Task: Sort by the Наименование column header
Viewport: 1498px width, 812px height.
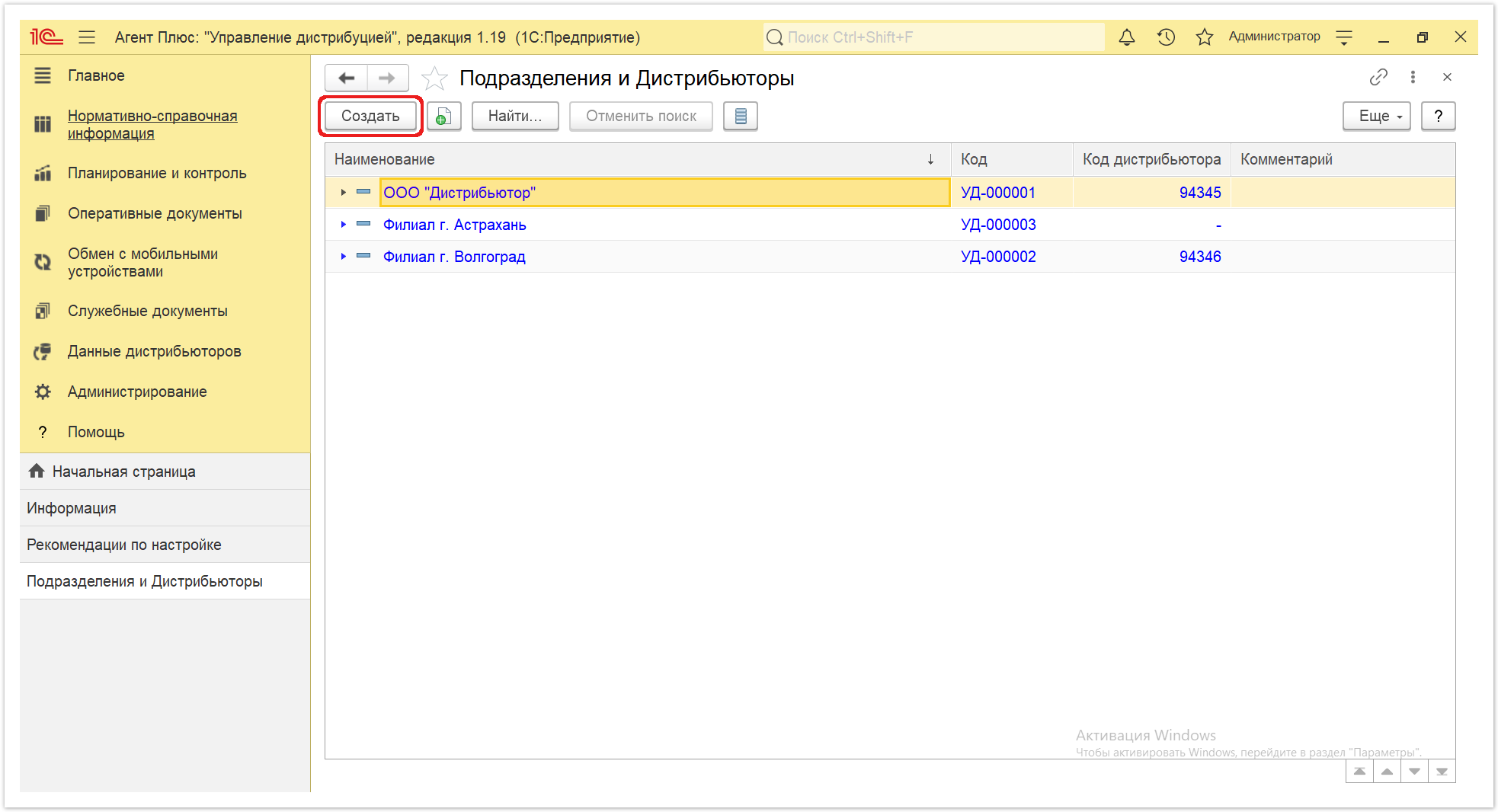Action: tap(384, 159)
